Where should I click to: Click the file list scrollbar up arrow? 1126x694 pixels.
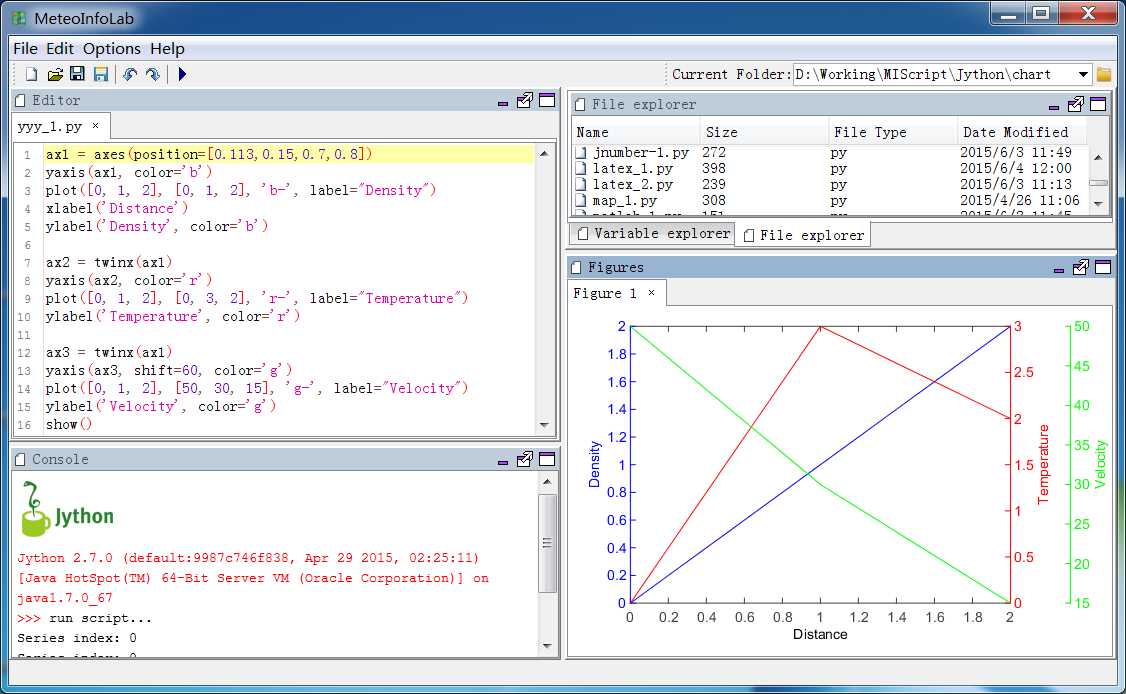1098,157
